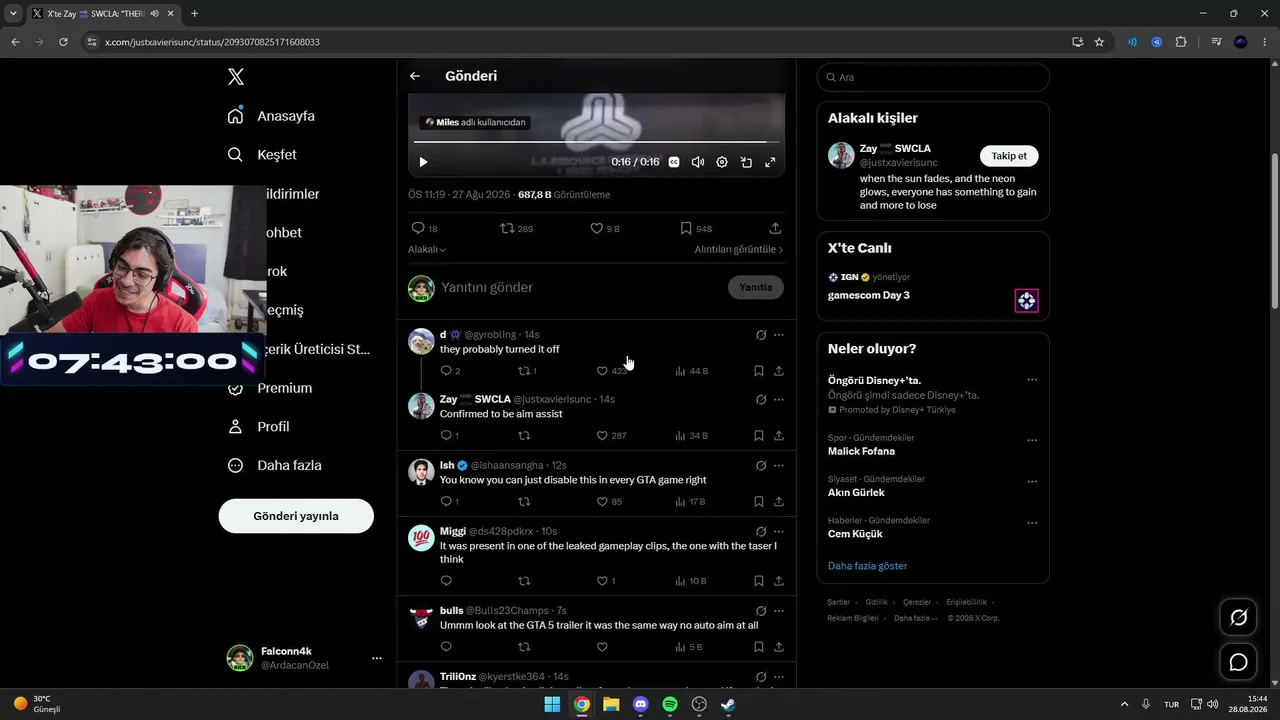Click Daha fazla göster link
Image resolution: width=1280 pixels, height=720 pixels.
pos(868,566)
